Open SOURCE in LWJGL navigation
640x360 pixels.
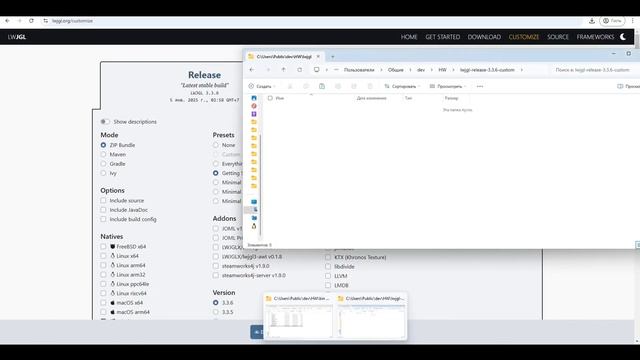click(558, 37)
